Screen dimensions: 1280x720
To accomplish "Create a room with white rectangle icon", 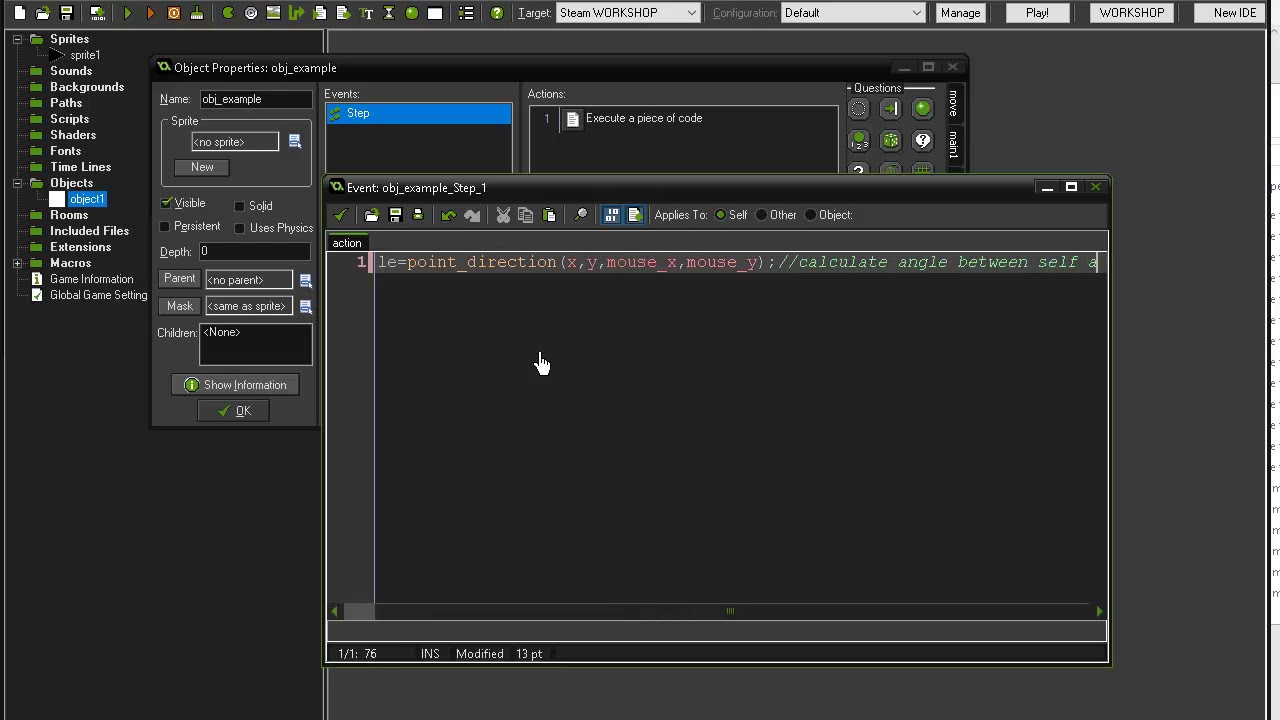I will coord(435,13).
